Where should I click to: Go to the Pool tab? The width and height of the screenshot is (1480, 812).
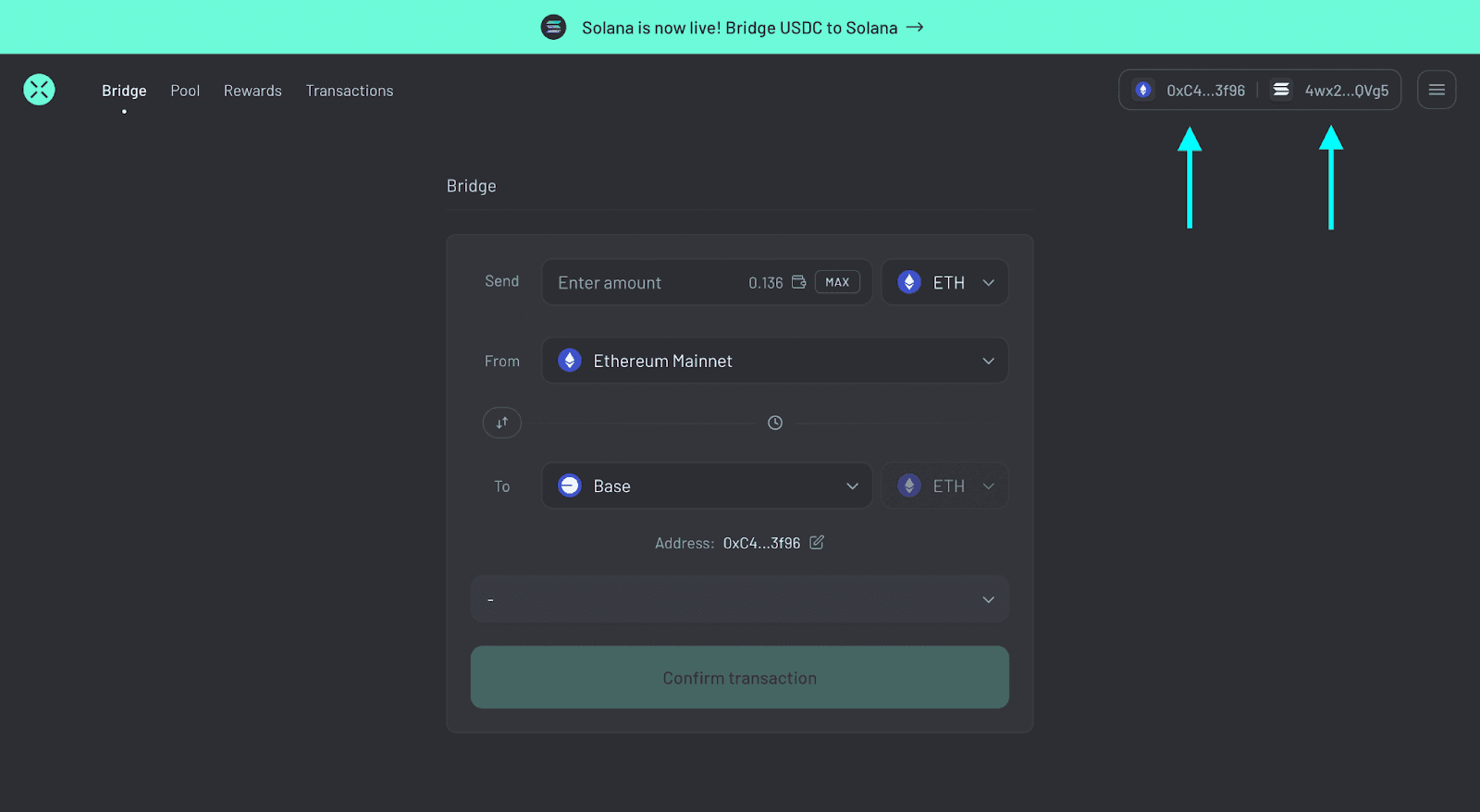[x=185, y=91]
